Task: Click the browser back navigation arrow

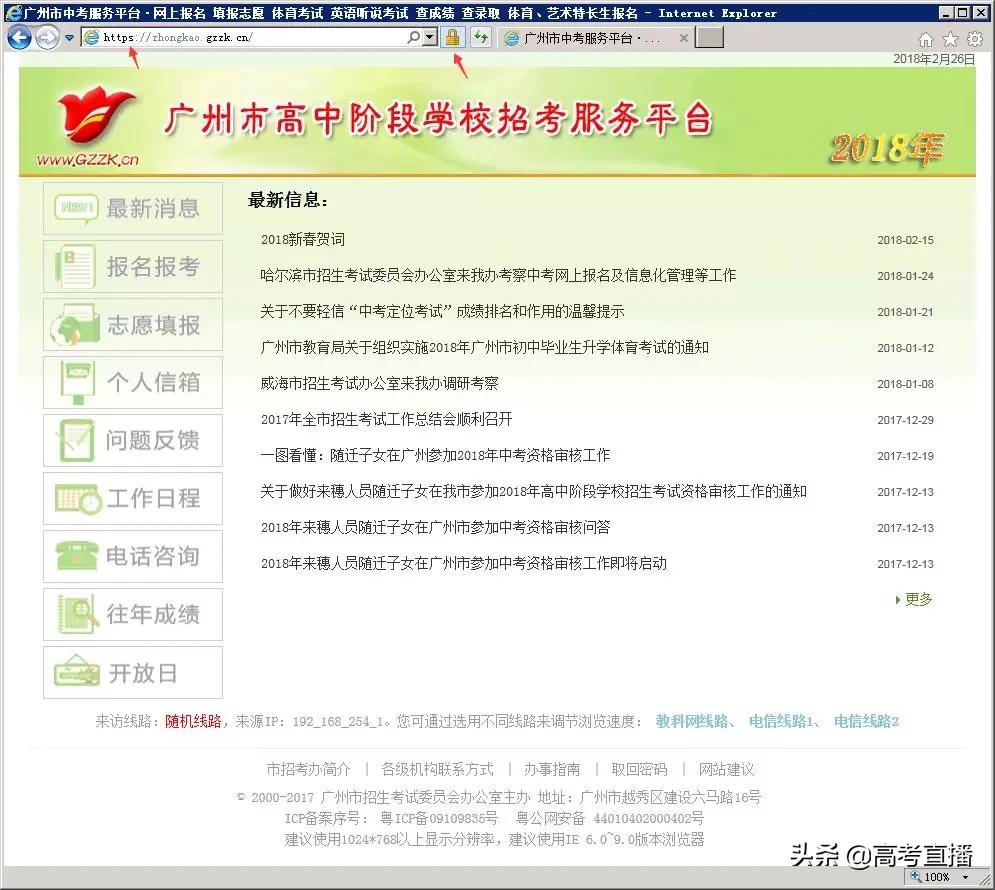Action: 19,39
